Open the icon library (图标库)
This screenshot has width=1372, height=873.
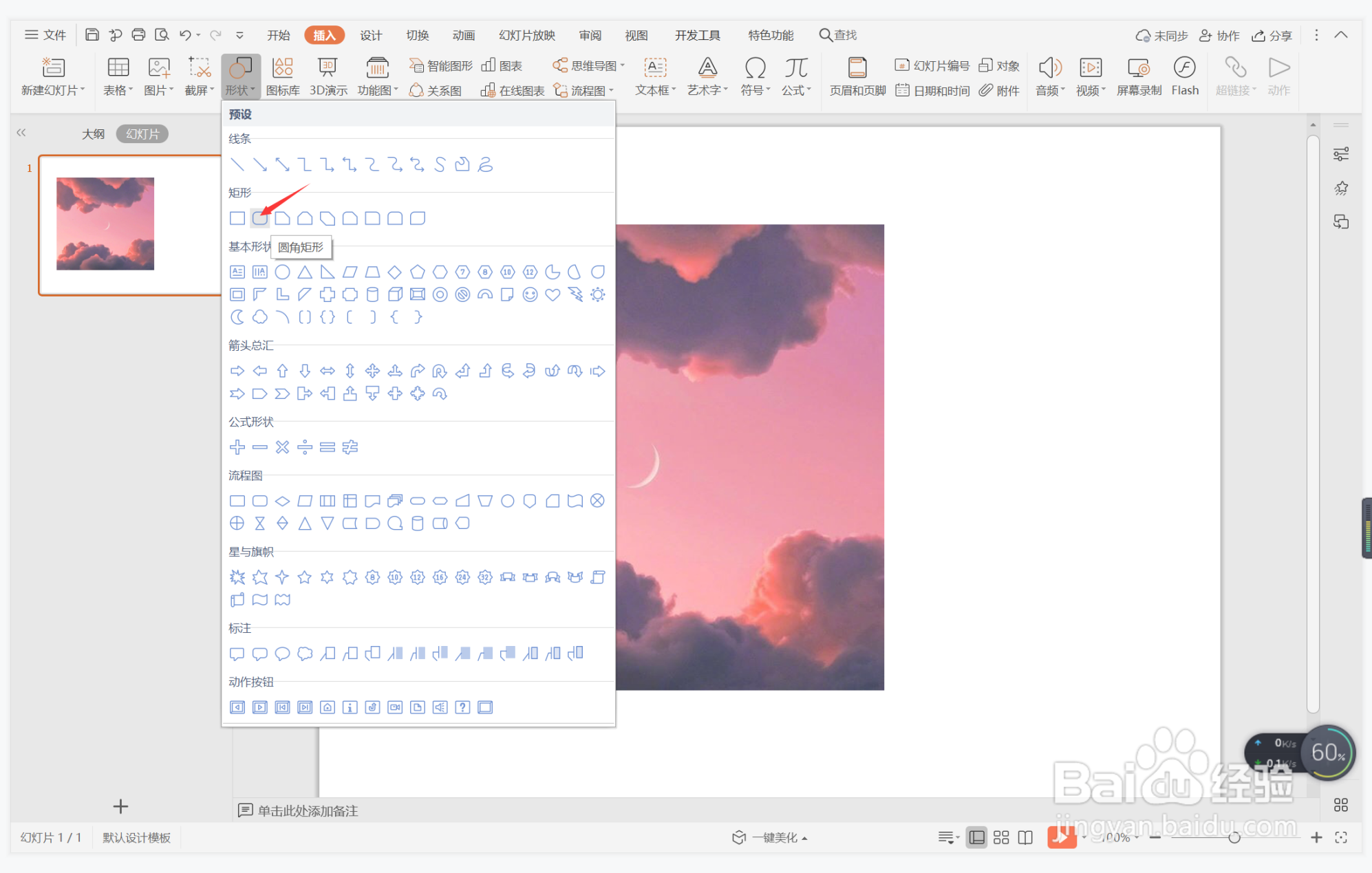(x=283, y=77)
